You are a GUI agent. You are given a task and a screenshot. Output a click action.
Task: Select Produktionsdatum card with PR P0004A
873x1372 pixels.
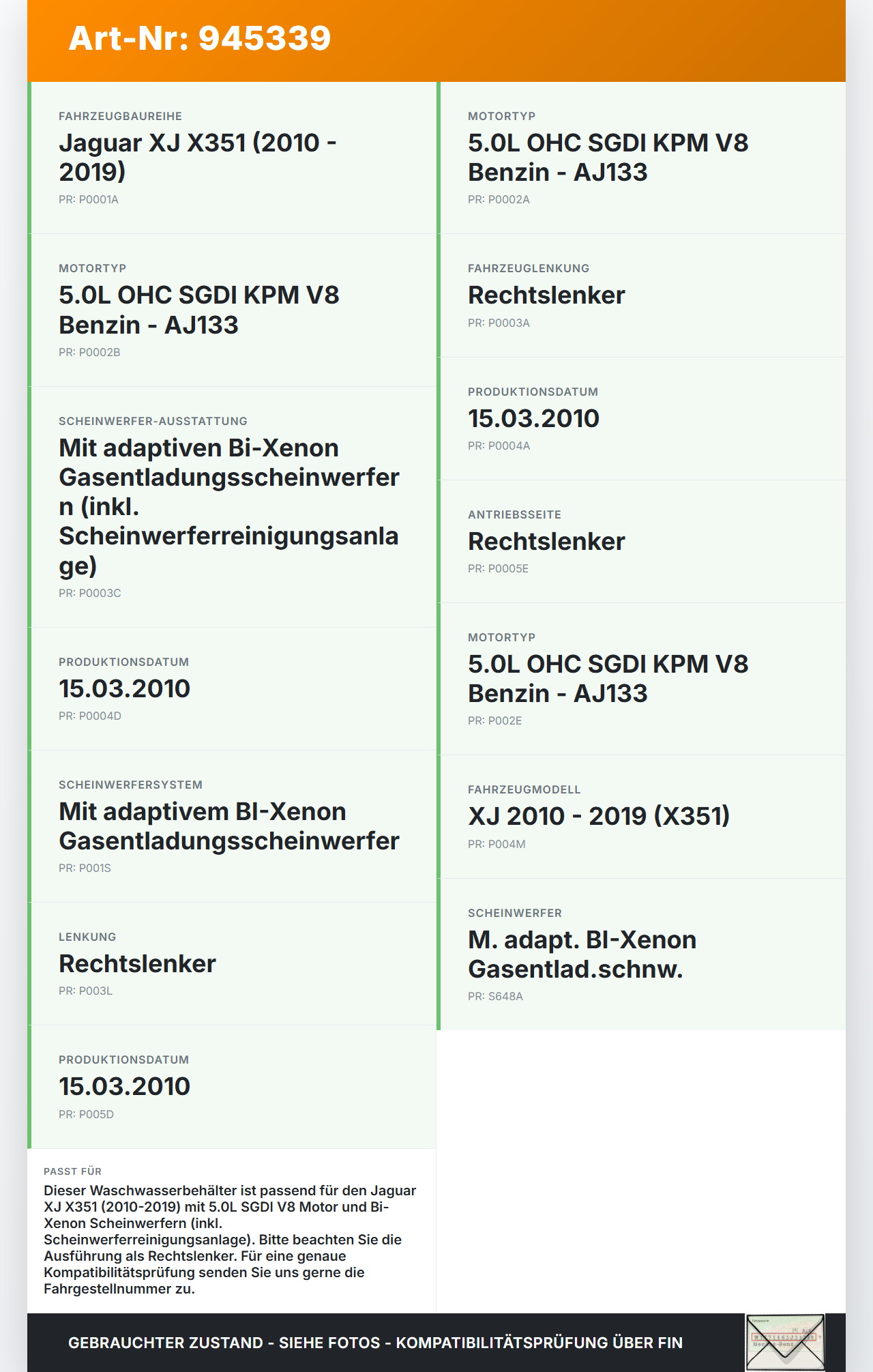tap(641, 418)
